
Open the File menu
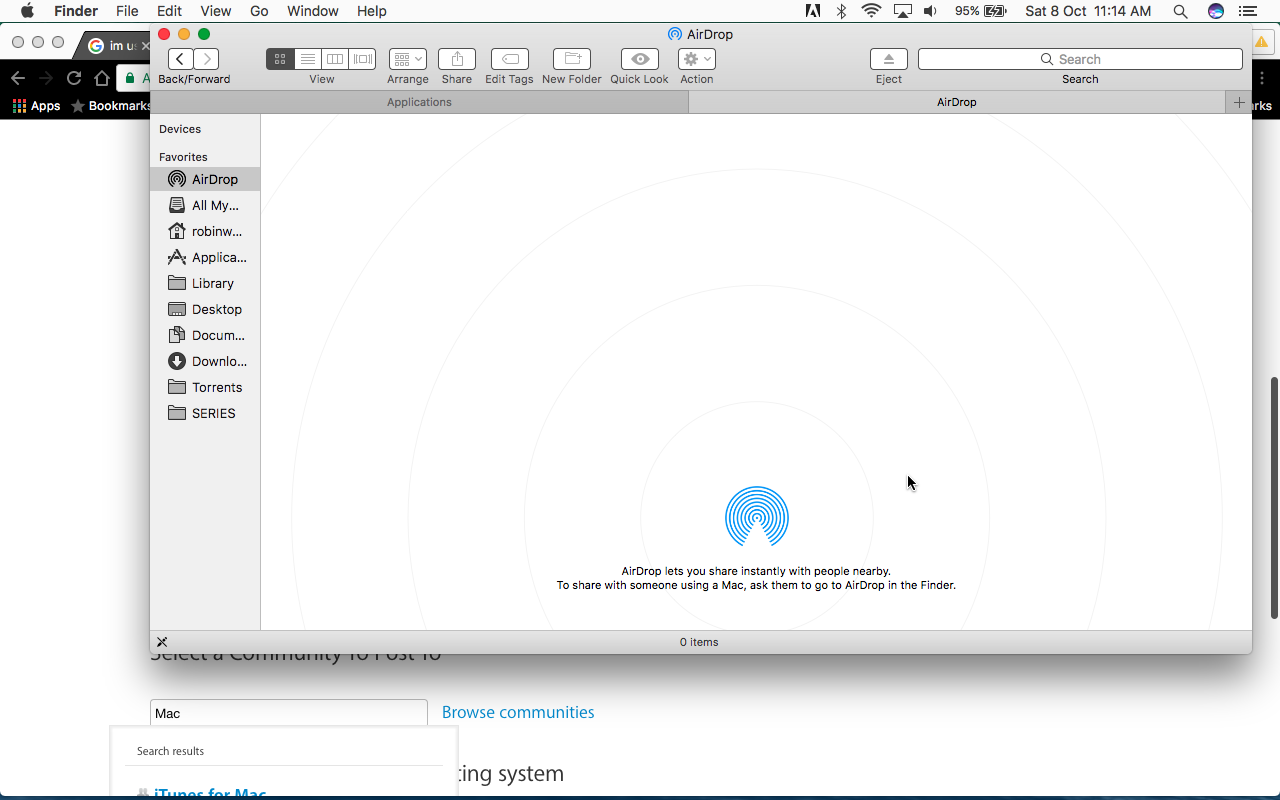click(x=127, y=11)
